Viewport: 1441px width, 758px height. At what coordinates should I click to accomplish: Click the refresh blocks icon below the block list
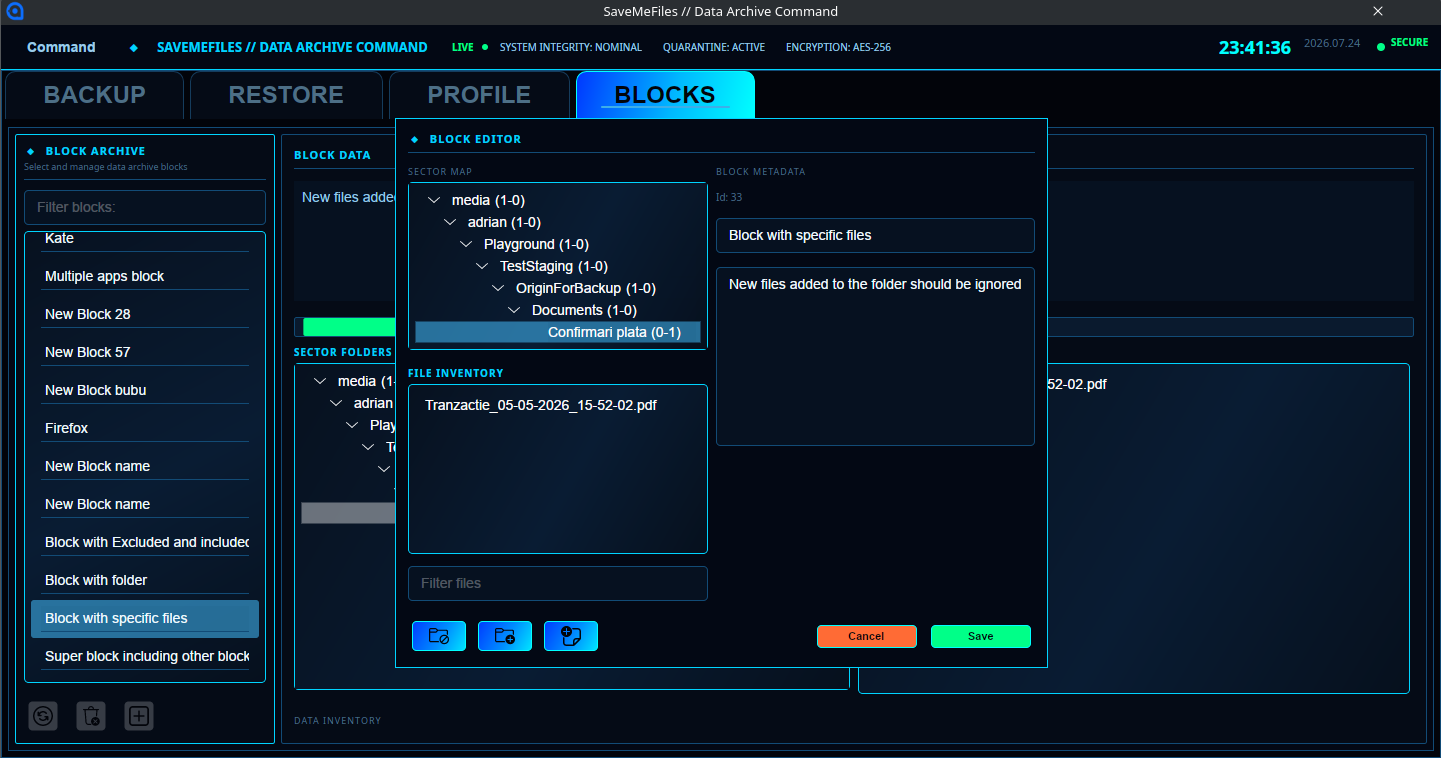point(43,716)
